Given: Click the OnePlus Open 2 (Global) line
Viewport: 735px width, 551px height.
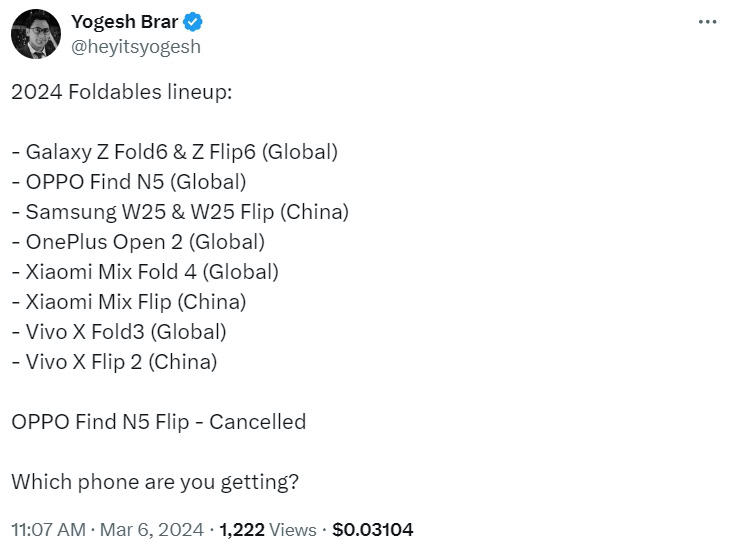Looking at the screenshot, I should (x=138, y=241).
